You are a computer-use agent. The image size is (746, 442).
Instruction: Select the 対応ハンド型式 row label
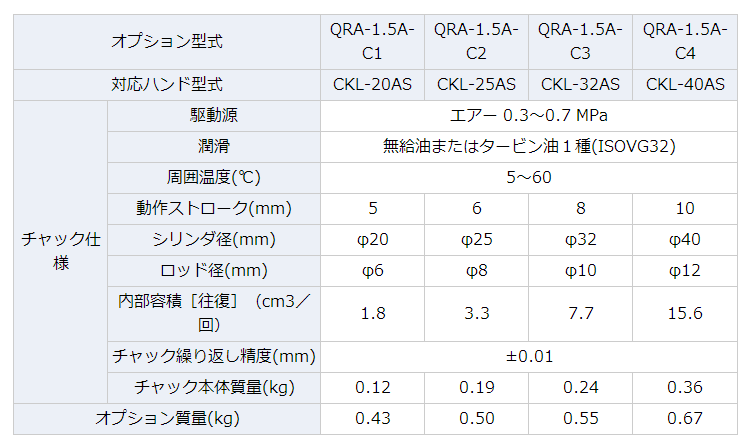166,85
